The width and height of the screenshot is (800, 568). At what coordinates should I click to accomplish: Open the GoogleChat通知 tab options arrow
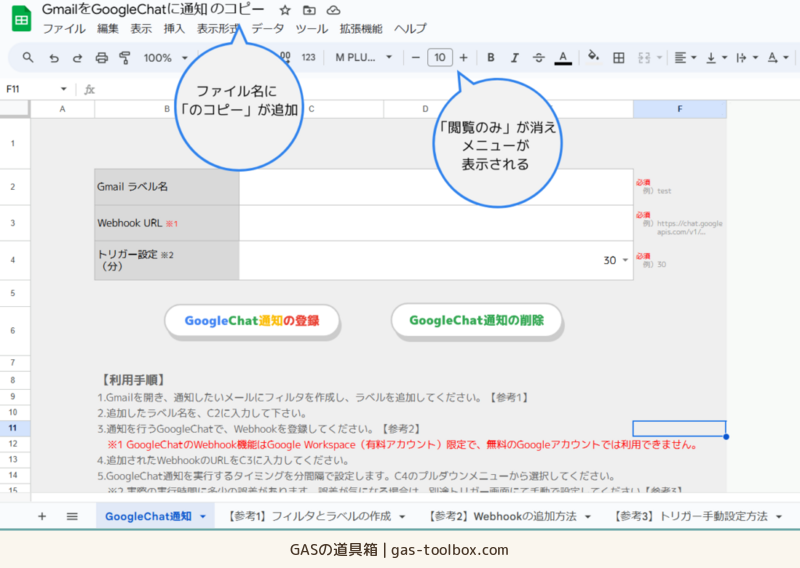[x=203, y=516]
